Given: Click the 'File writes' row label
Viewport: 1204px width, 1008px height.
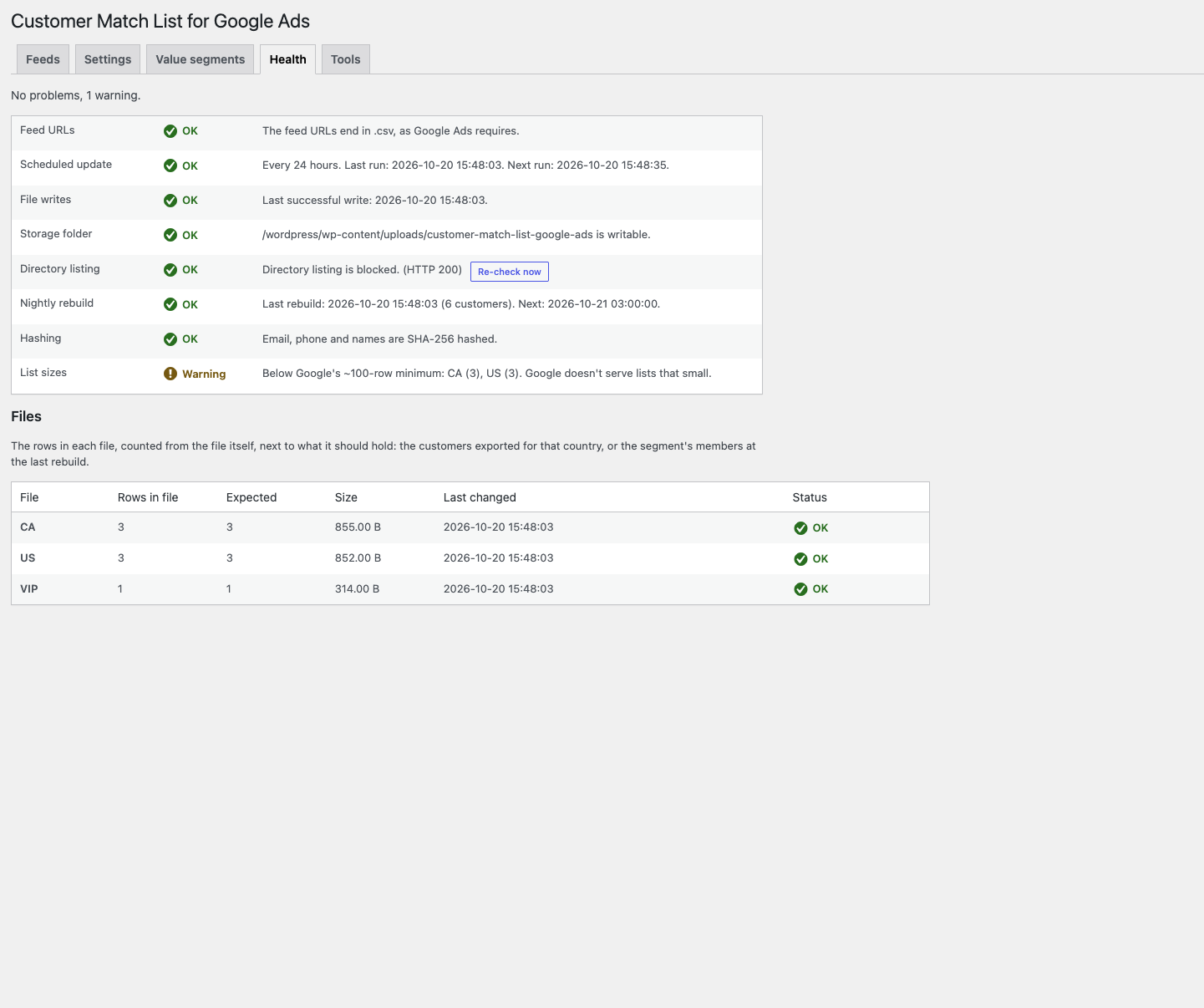Looking at the screenshot, I should point(46,200).
